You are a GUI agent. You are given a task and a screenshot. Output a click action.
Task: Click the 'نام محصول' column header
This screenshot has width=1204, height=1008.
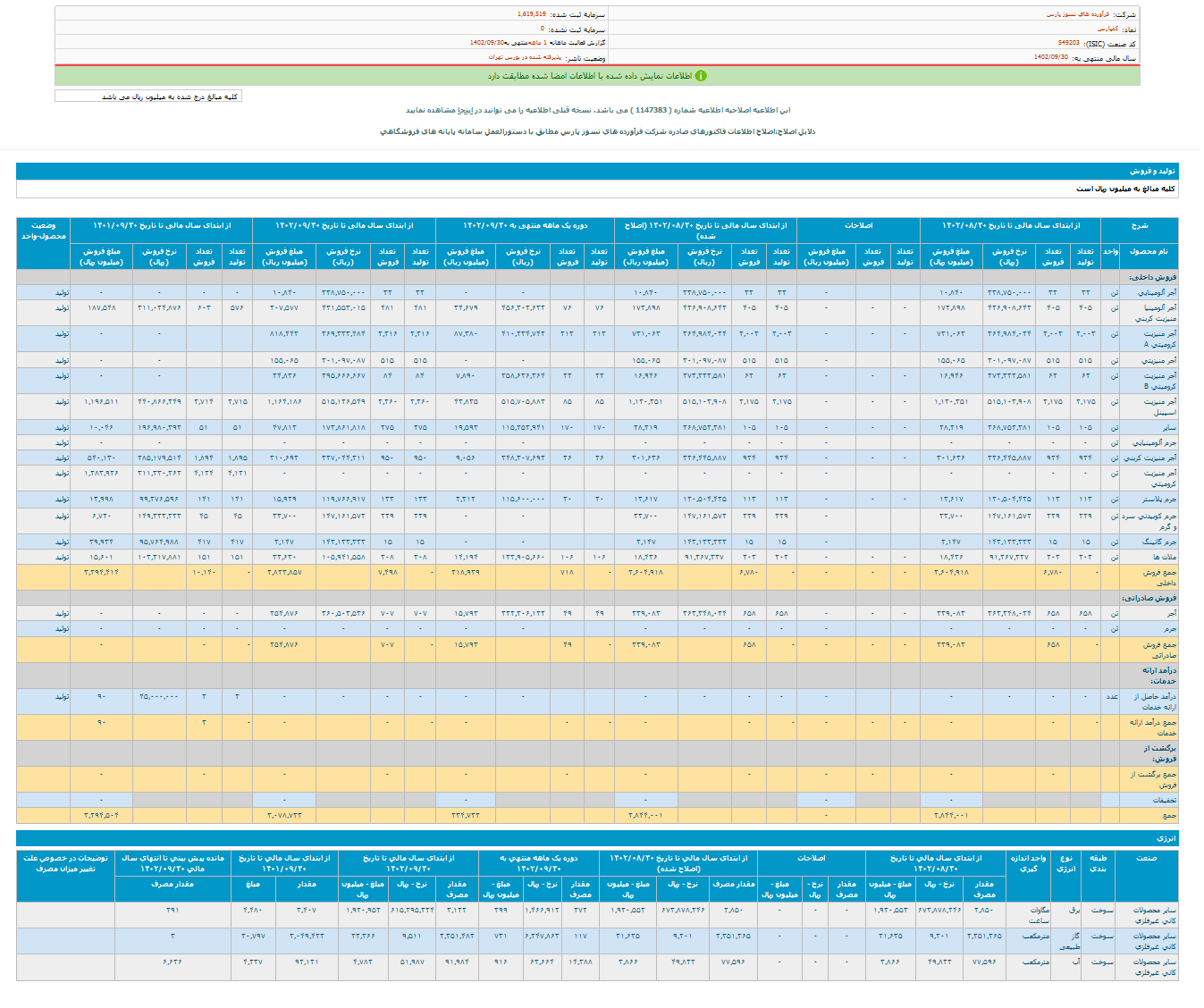[1149, 251]
